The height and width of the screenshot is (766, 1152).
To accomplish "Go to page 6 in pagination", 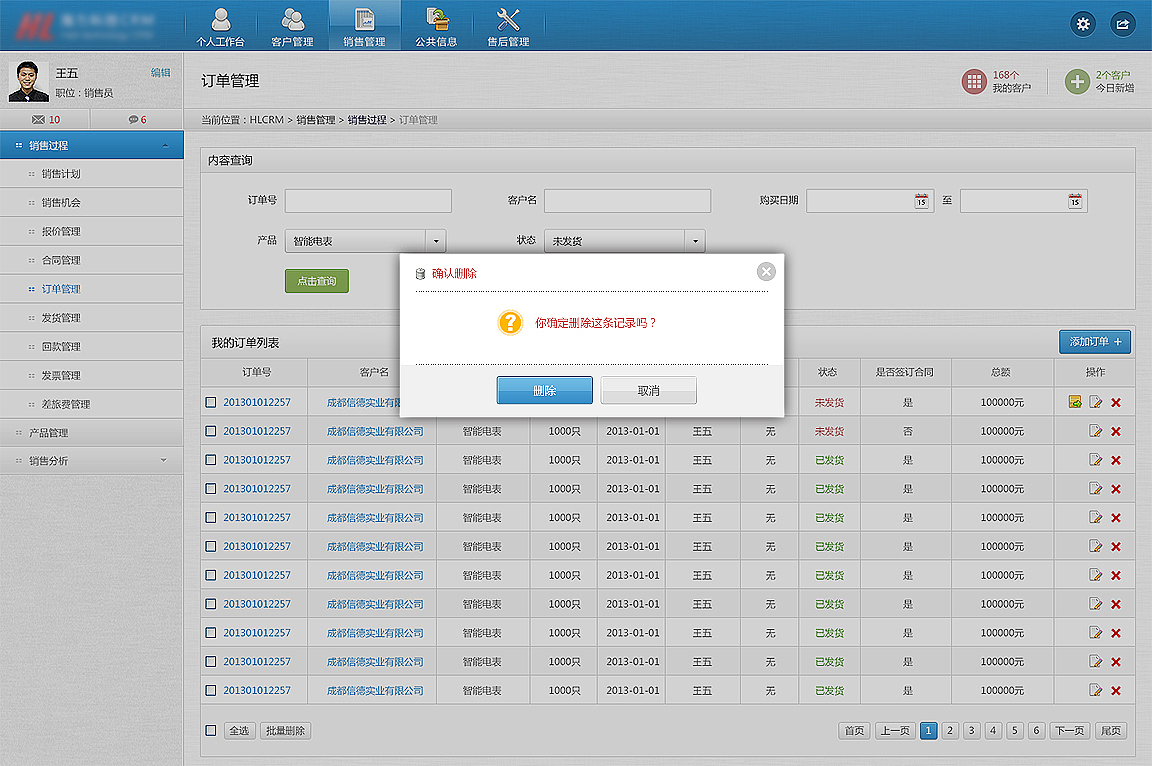I will 1036,731.
